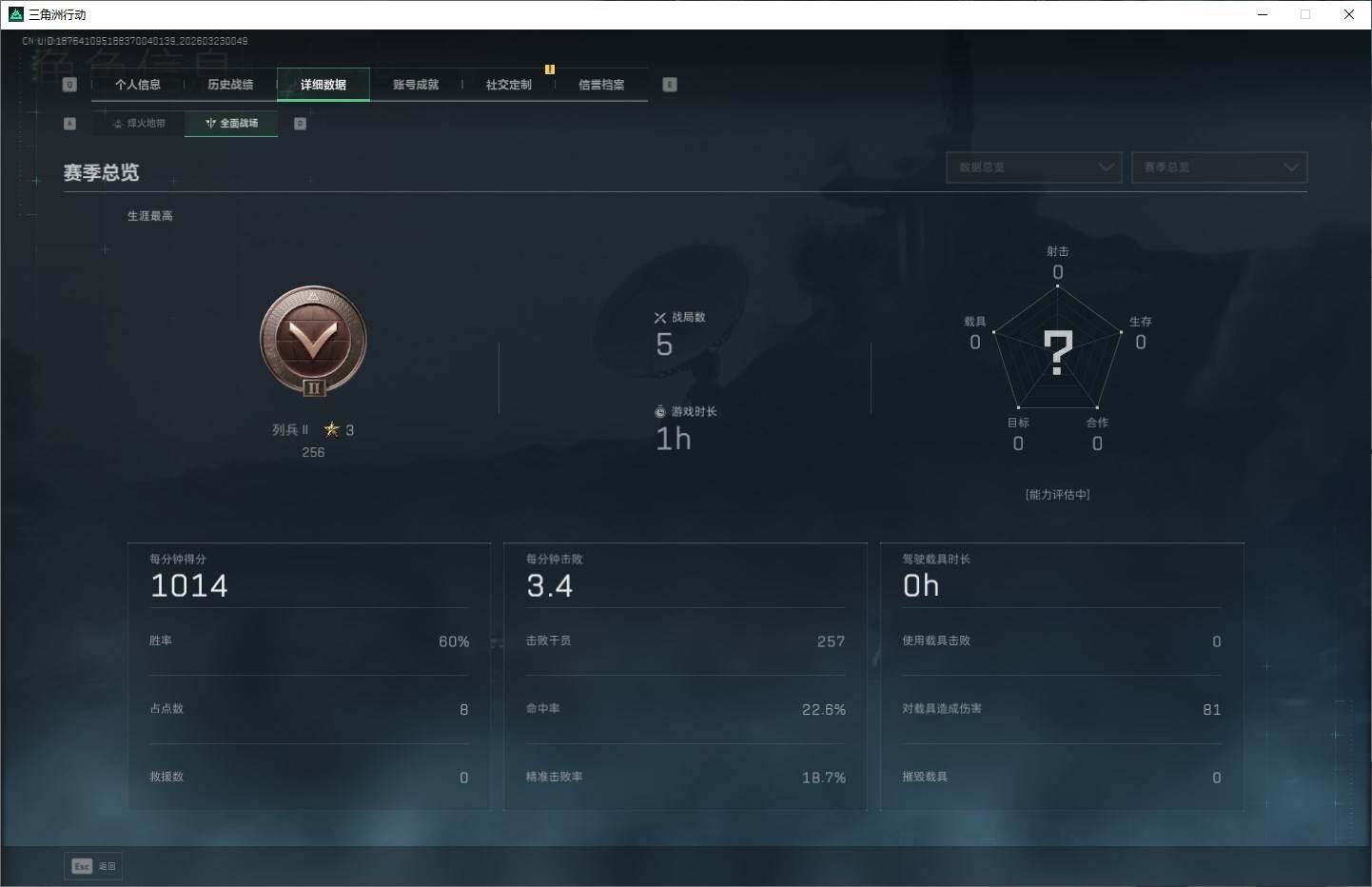This screenshot has height=887, width=1372.
Task: Click the [能力评估中] status text
Action: 1058,495
